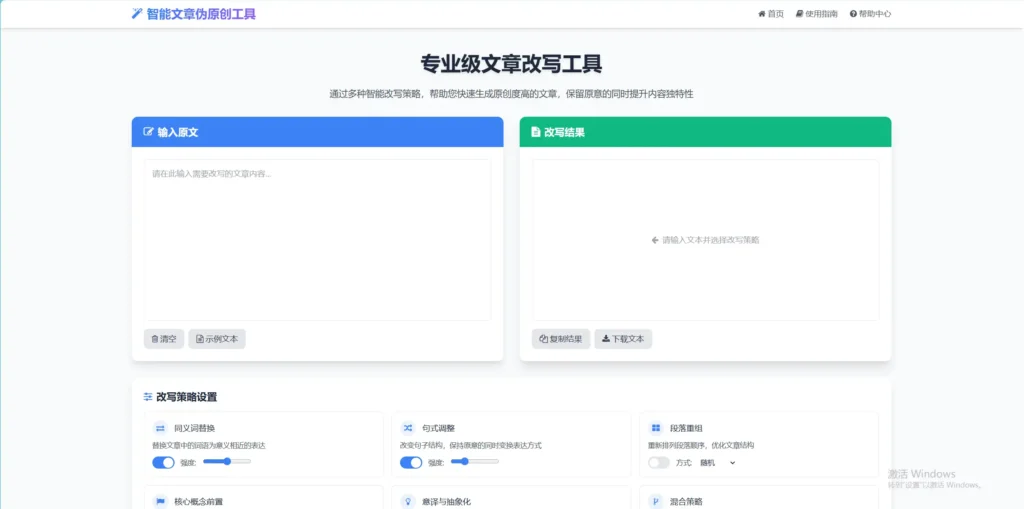Click the document icon beside 改写结果
Screen dimensions: 1024x509
click(536, 132)
